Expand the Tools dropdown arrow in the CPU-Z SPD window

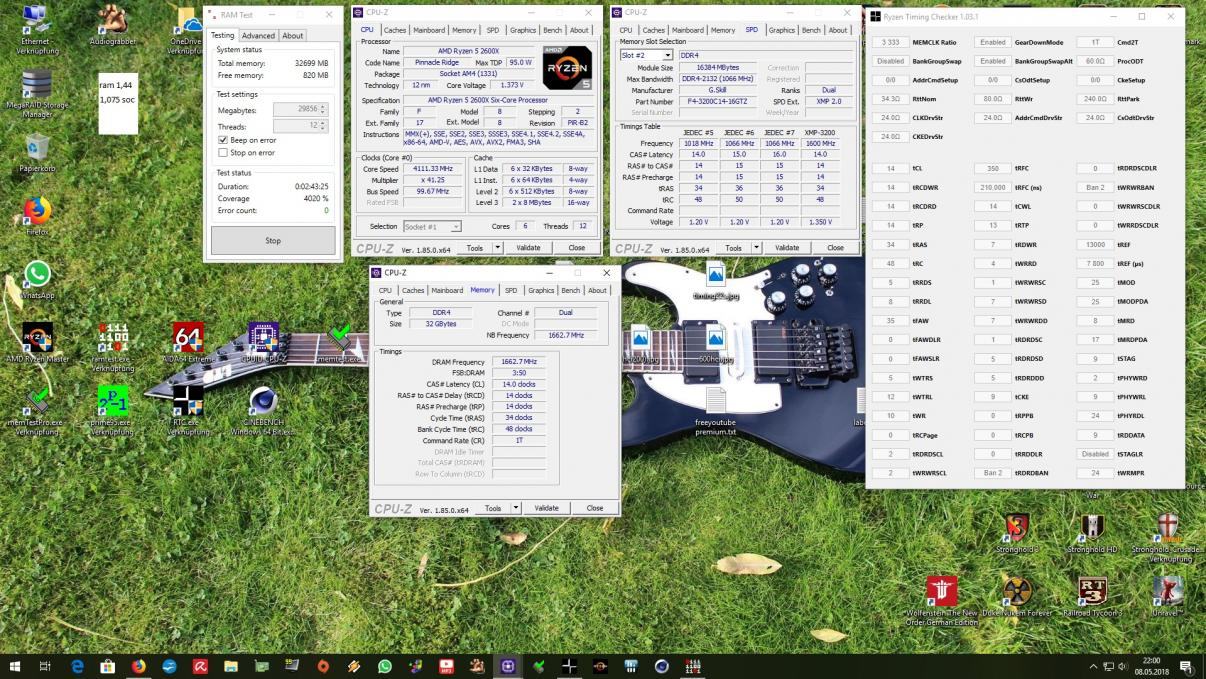click(757, 248)
